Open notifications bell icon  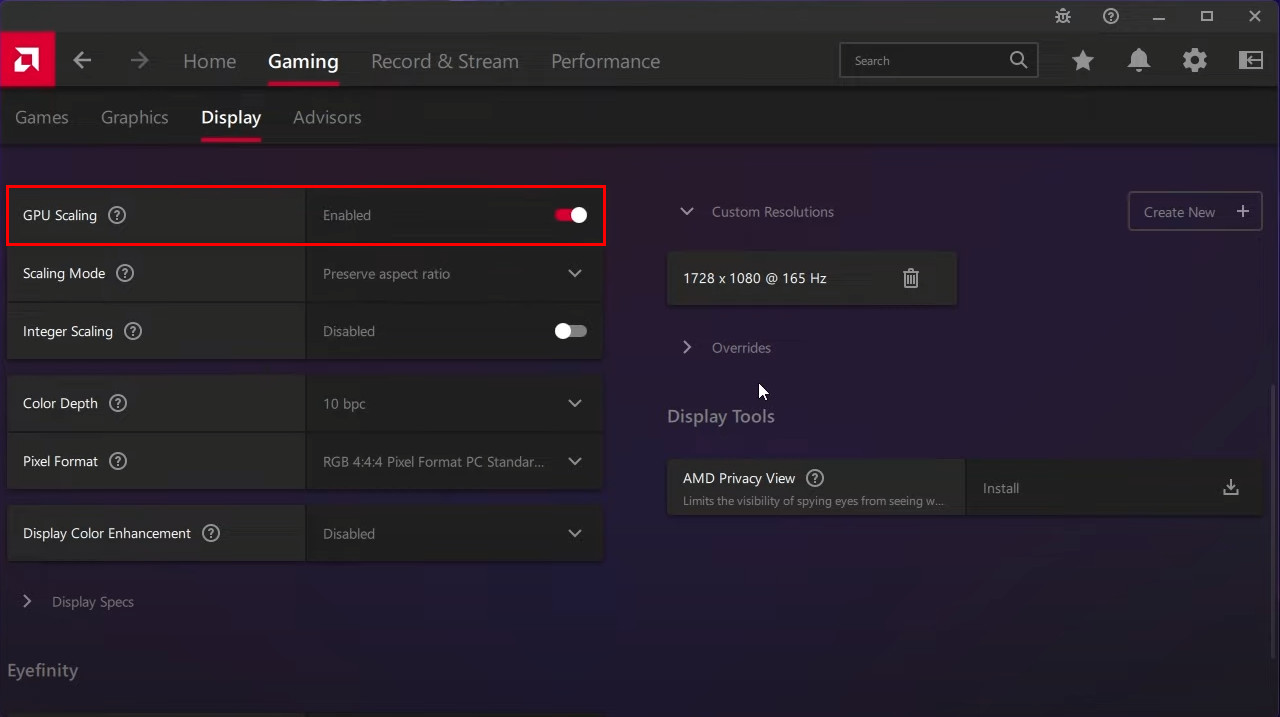(x=1139, y=61)
